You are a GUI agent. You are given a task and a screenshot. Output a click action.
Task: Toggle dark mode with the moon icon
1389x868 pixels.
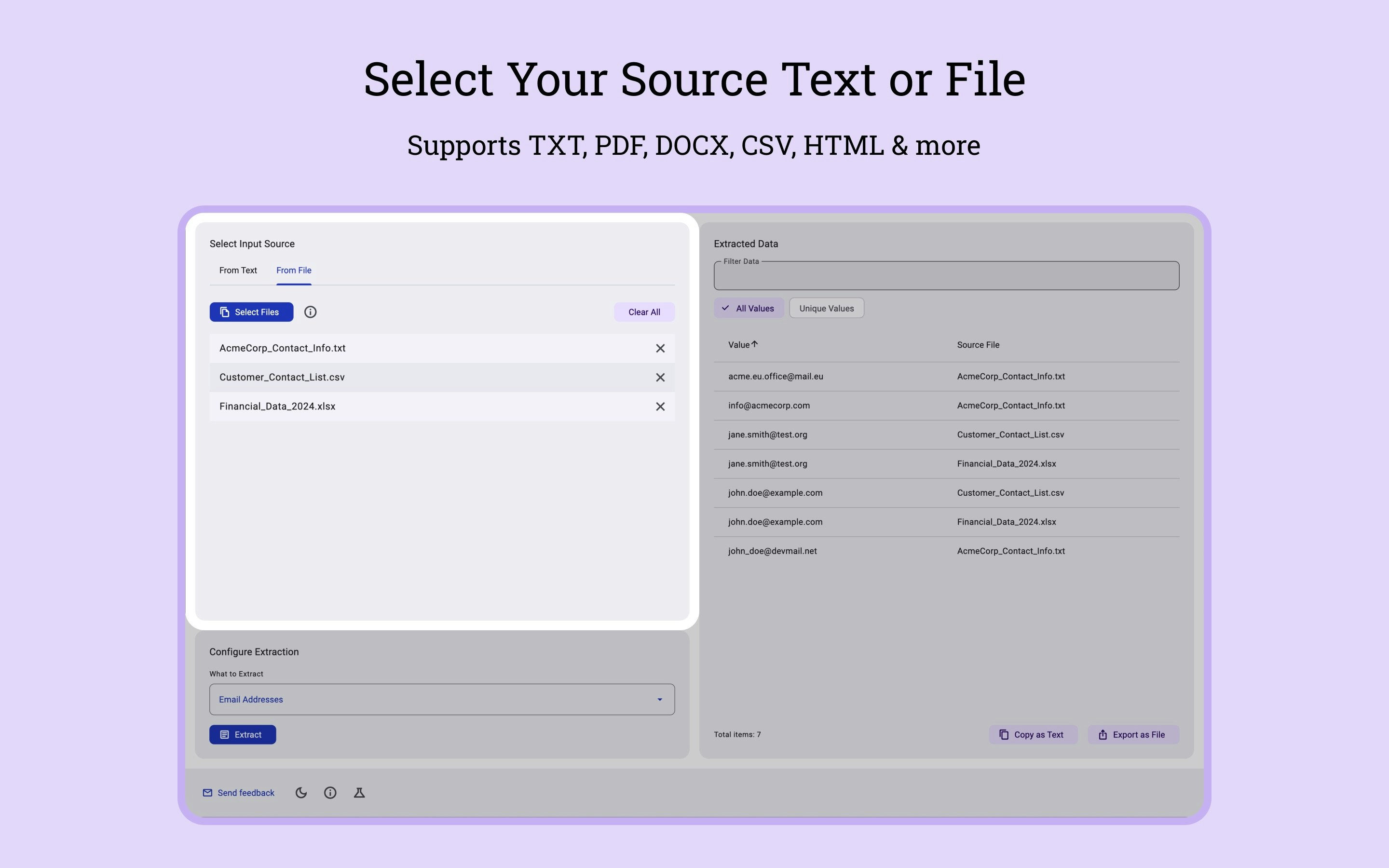click(x=301, y=792)
